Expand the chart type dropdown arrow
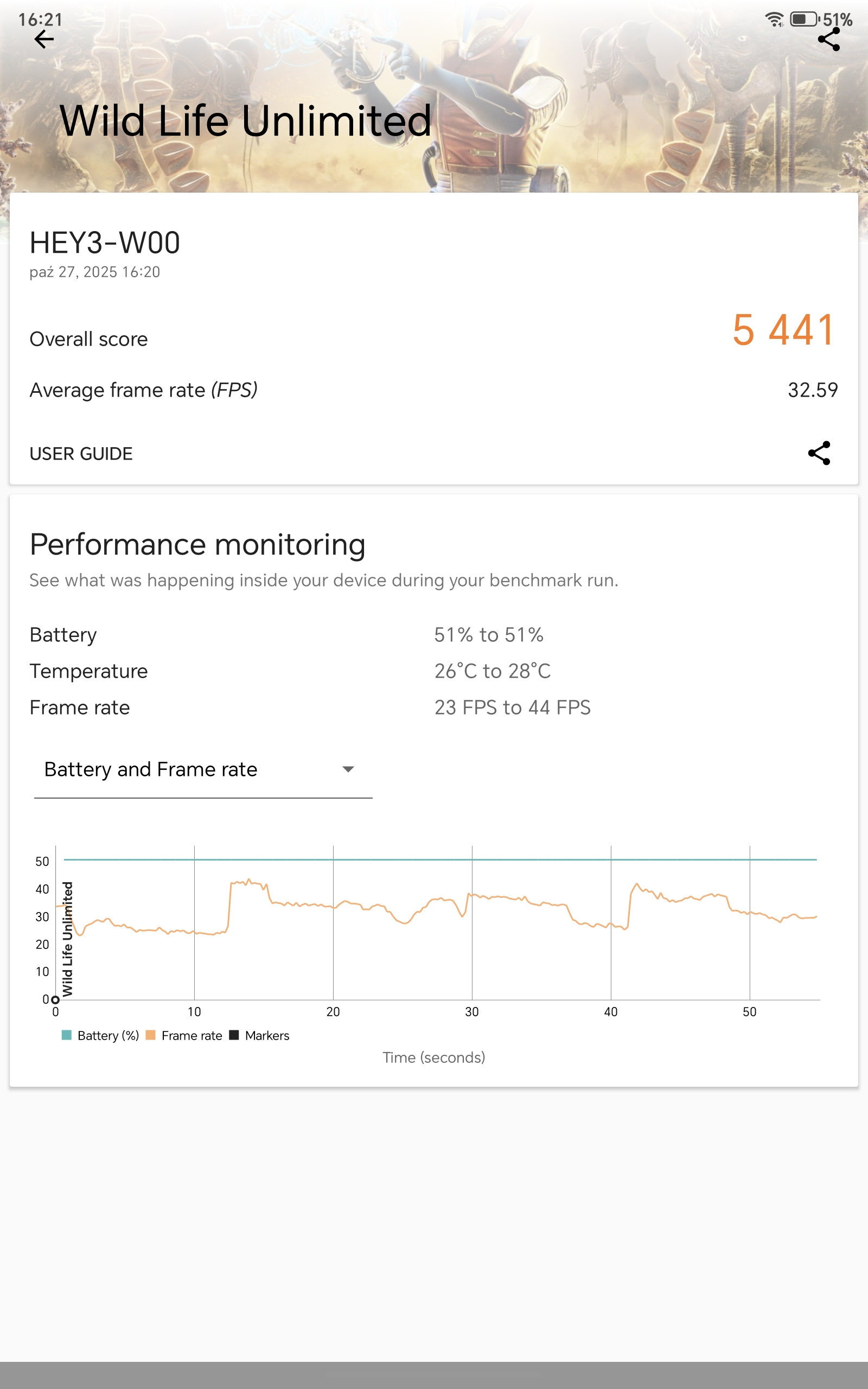The width and height of the screenshot is (868, 1389). (348, 769)
